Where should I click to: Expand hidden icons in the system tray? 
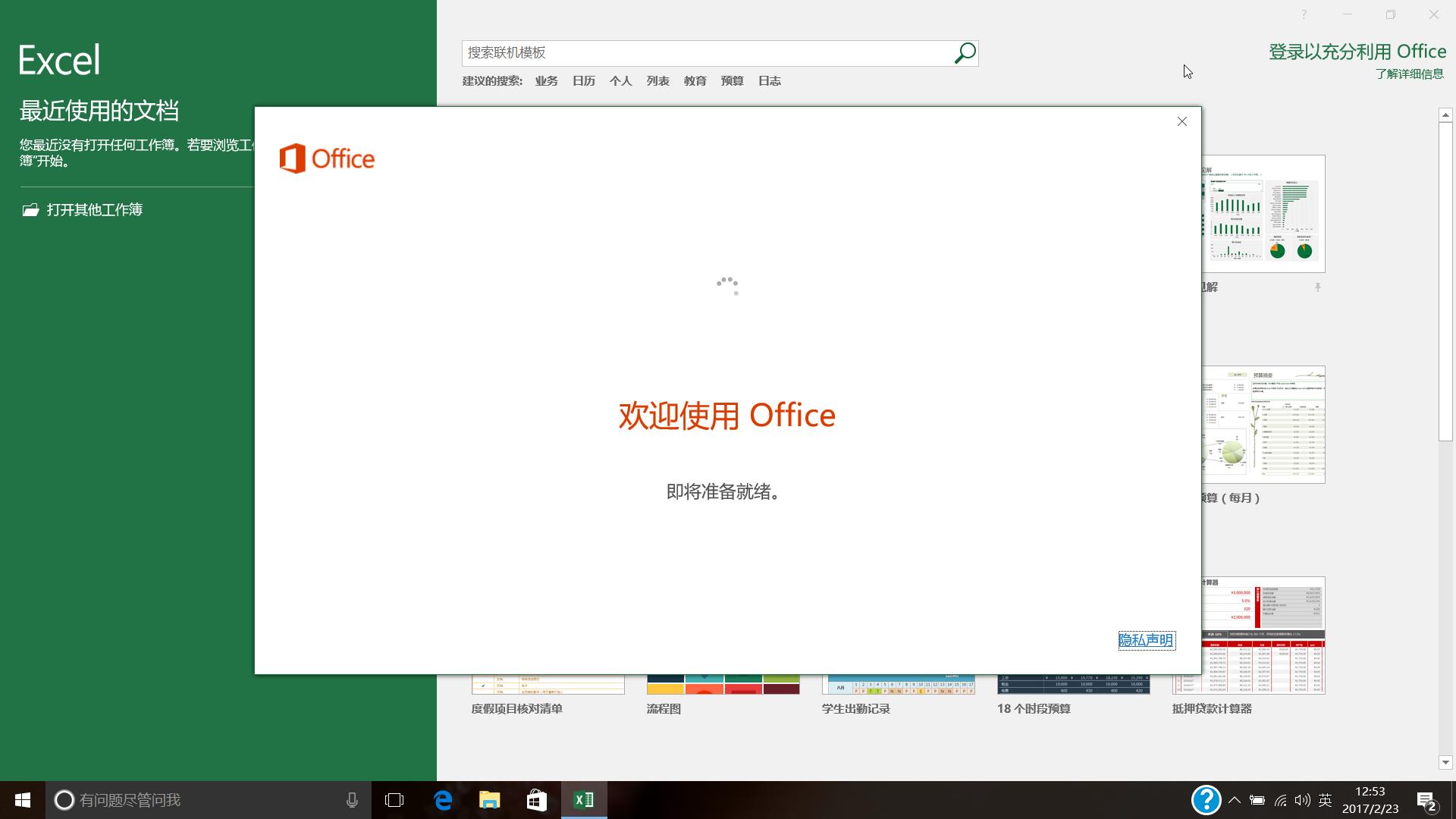click(x=1235, y=799)
